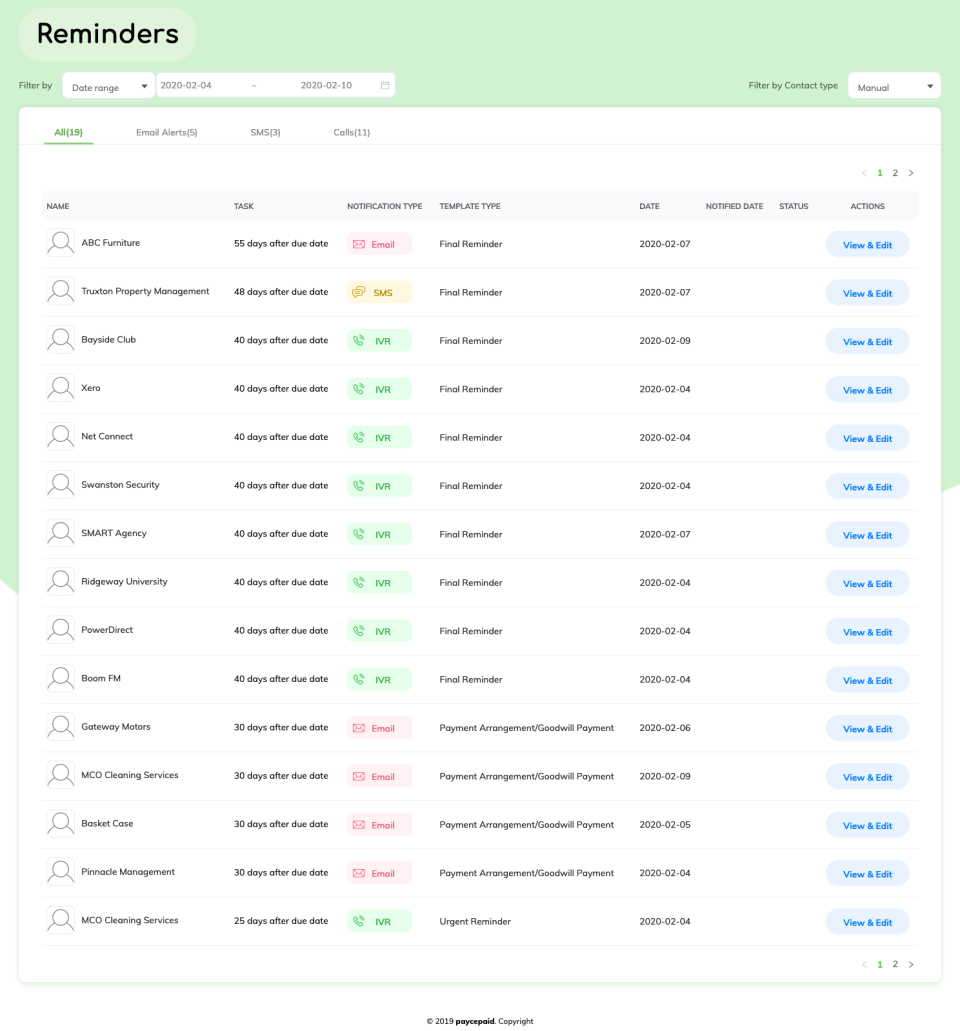This screenshot has width=960, height=1031.
Task: Open the Date range filter dropdown
Action: (x=108, y=85)
